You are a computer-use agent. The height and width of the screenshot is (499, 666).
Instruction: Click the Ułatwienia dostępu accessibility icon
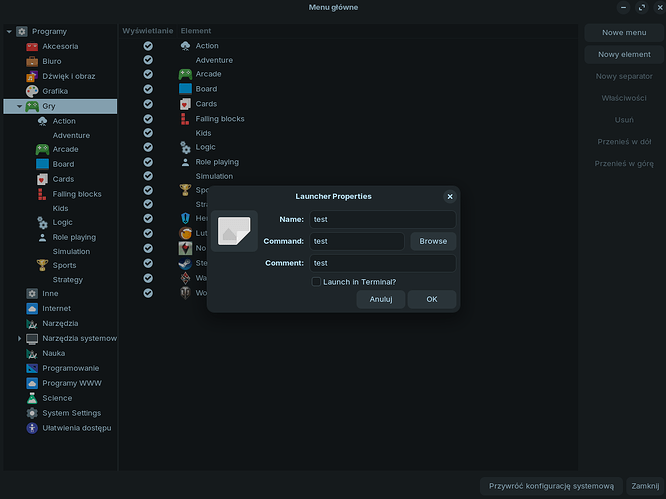pyautogui.click(x=32, y=428)
